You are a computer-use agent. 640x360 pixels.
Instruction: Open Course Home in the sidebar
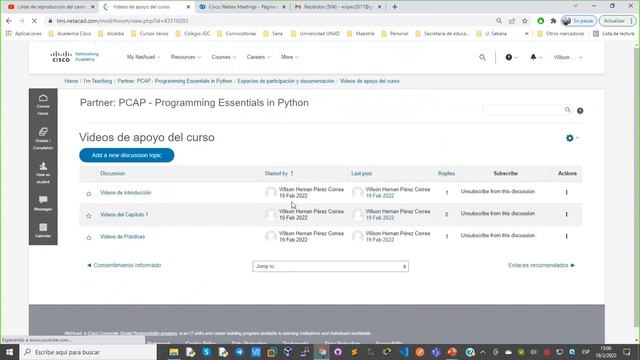[43, 104]
